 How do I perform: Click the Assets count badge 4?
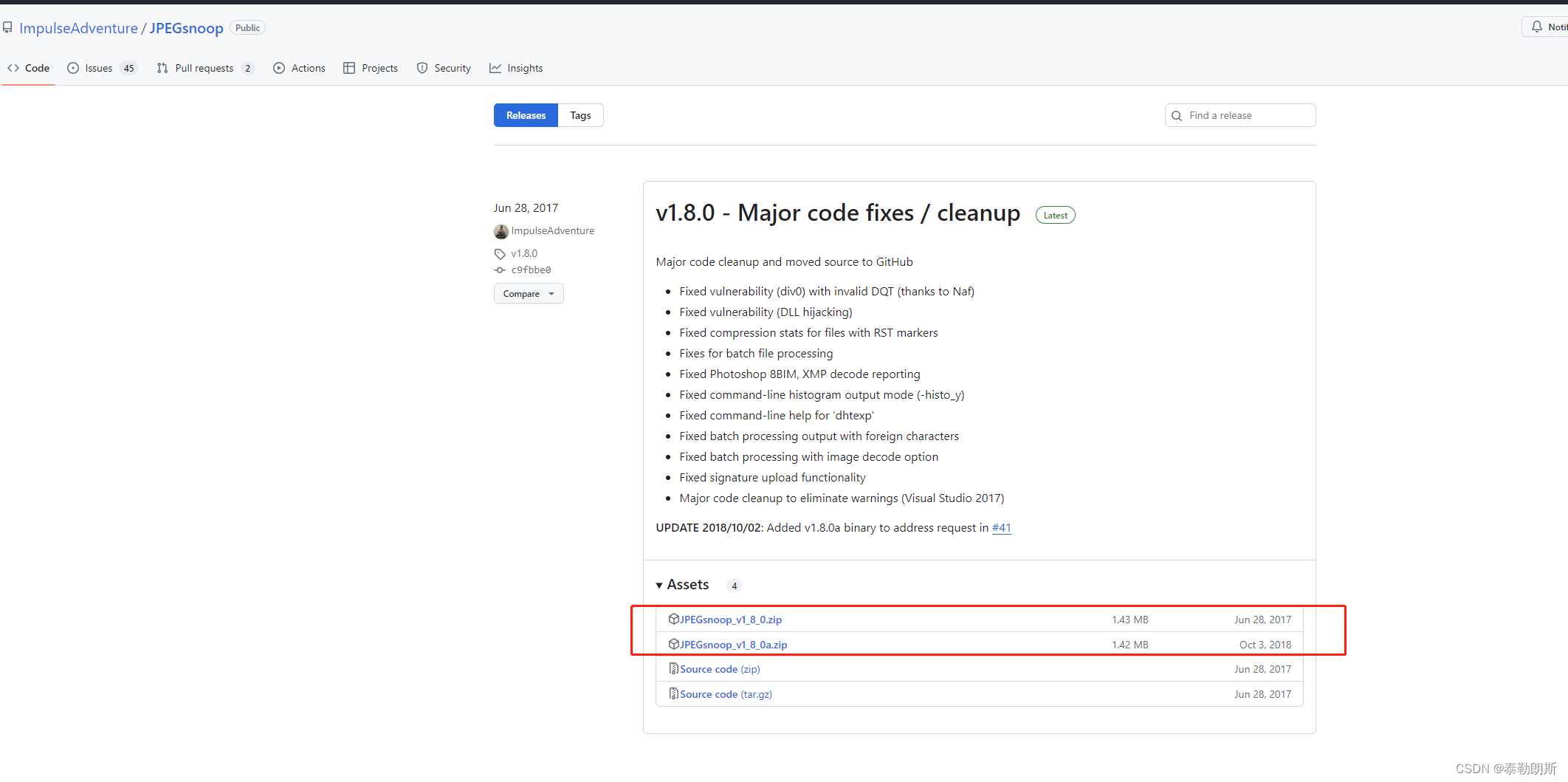[734, 586]
